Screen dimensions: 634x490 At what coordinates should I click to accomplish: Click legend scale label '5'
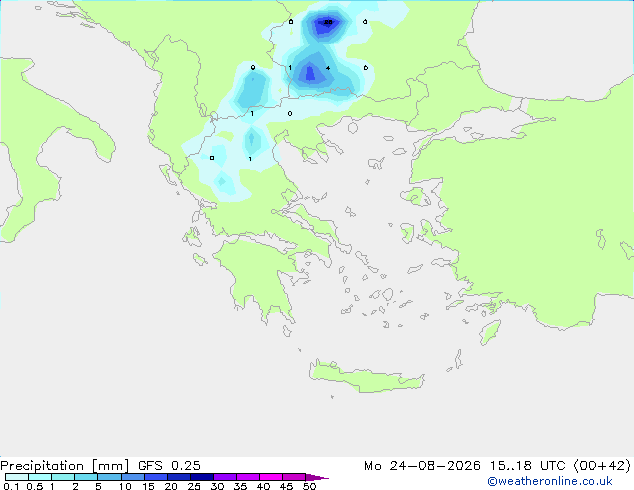pos(98,486)
